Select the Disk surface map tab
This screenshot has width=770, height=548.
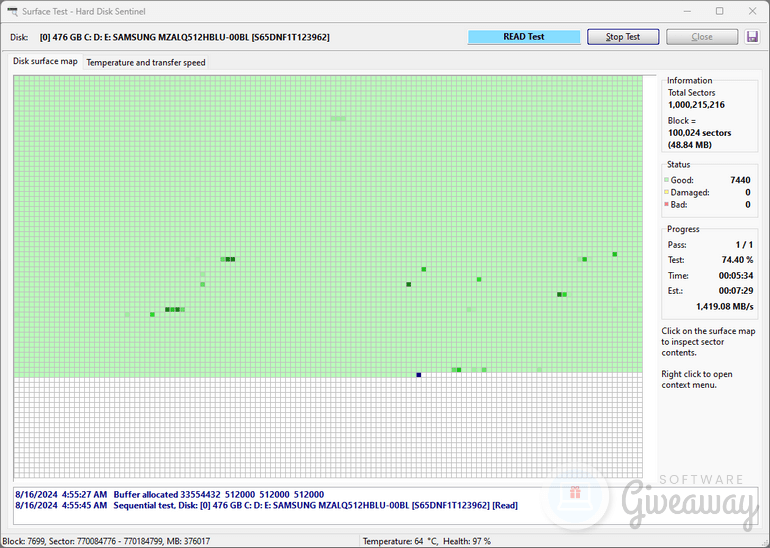click(x=45, y=61)
